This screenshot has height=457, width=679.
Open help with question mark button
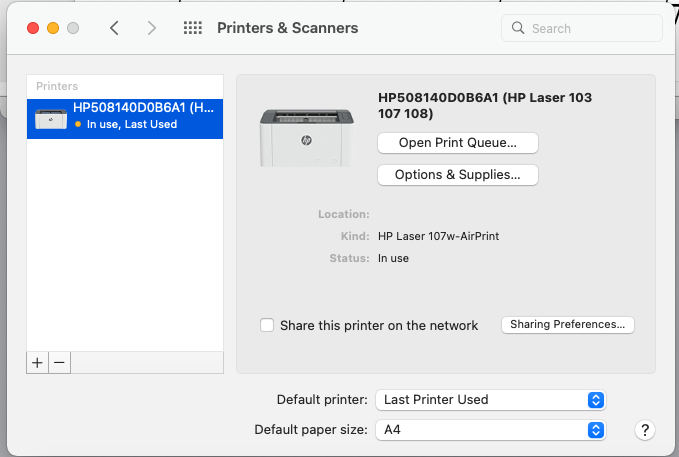[645, 430]
